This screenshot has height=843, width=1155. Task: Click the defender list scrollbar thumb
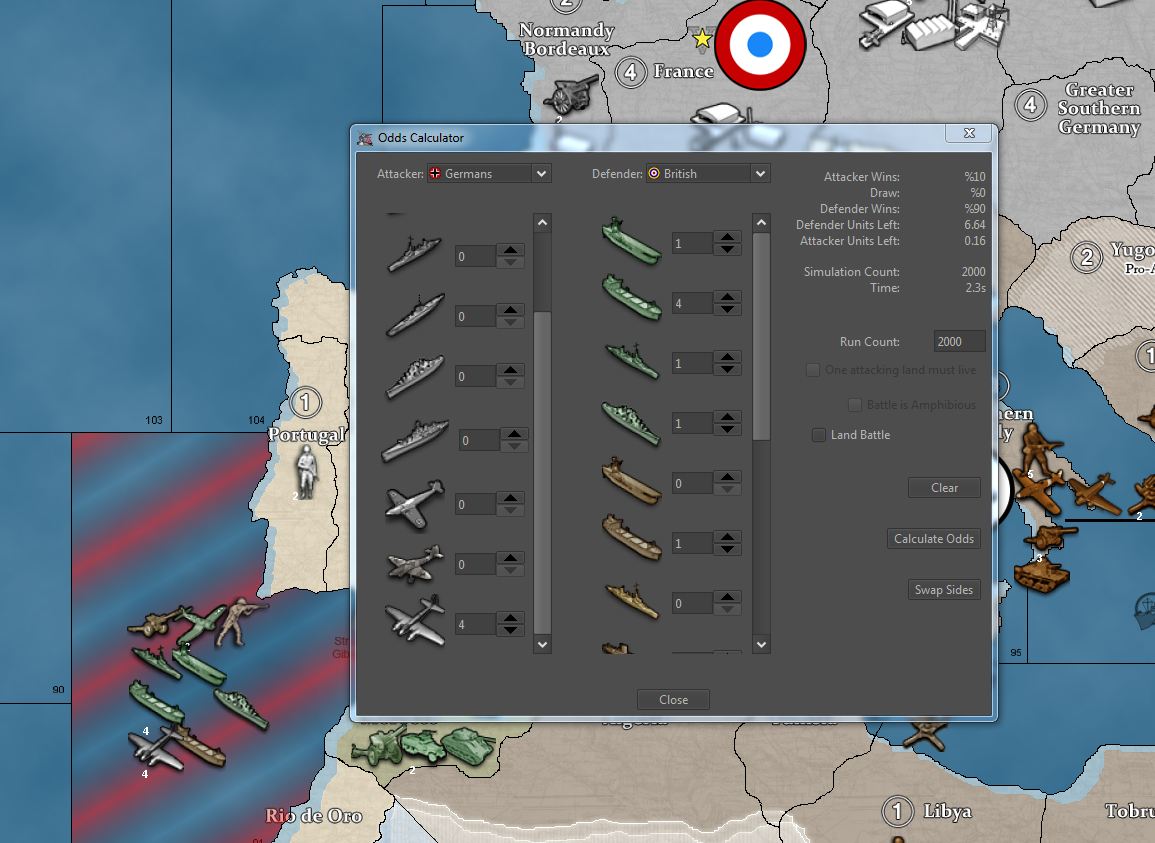point(761,337)
